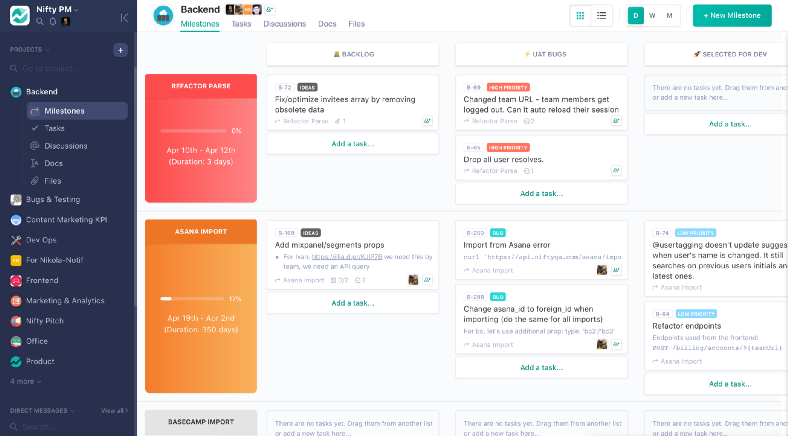Open the Tasks tab in header
The width and height of the screenshot is (788, 436).
click(x=241, y=24)
